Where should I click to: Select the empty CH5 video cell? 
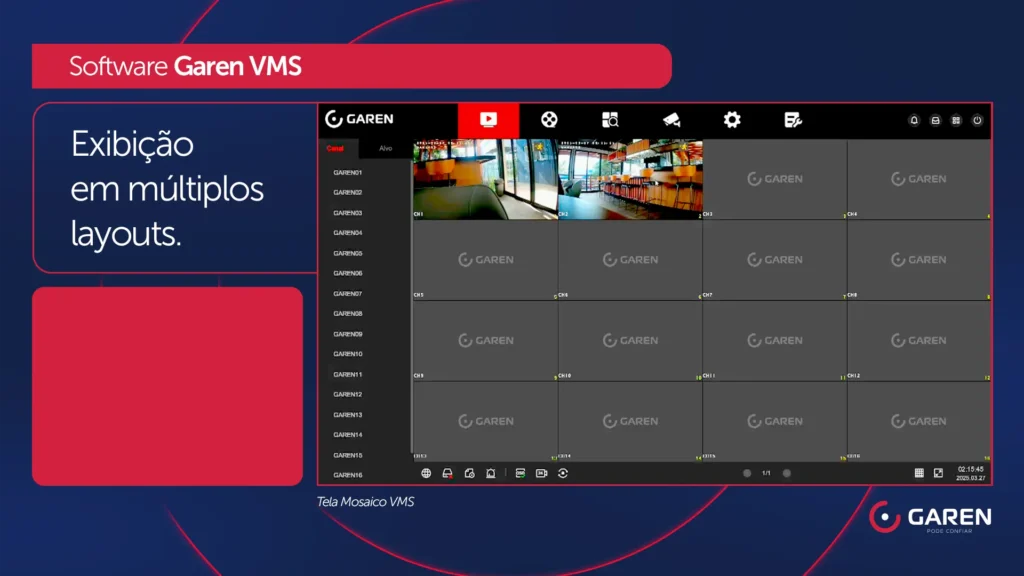(485, 260)
